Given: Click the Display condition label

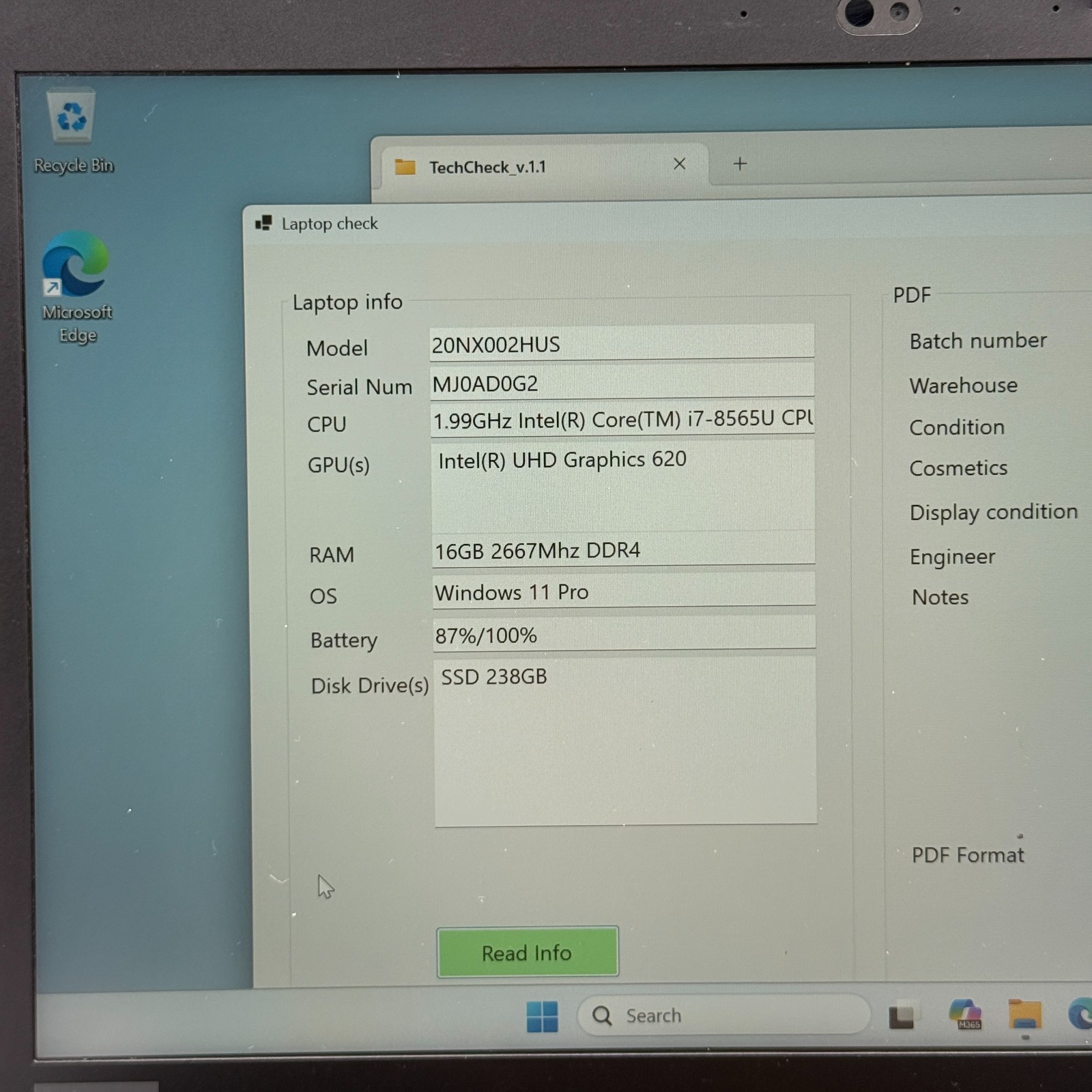Looking at the screenshot, I should [x=994, y=513].
